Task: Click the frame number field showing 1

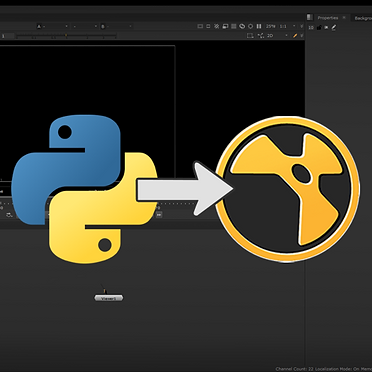Action: (x=7, y=35)
